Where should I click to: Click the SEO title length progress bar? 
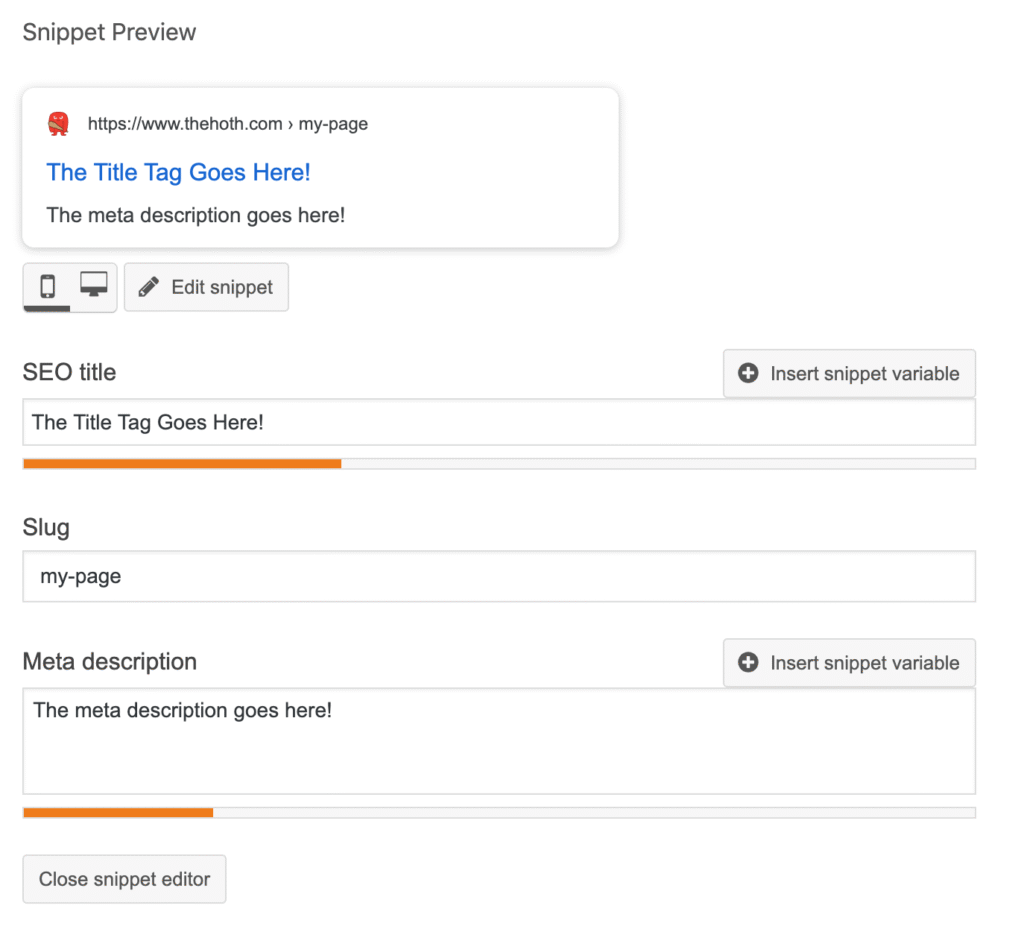[x=499, y=463]
